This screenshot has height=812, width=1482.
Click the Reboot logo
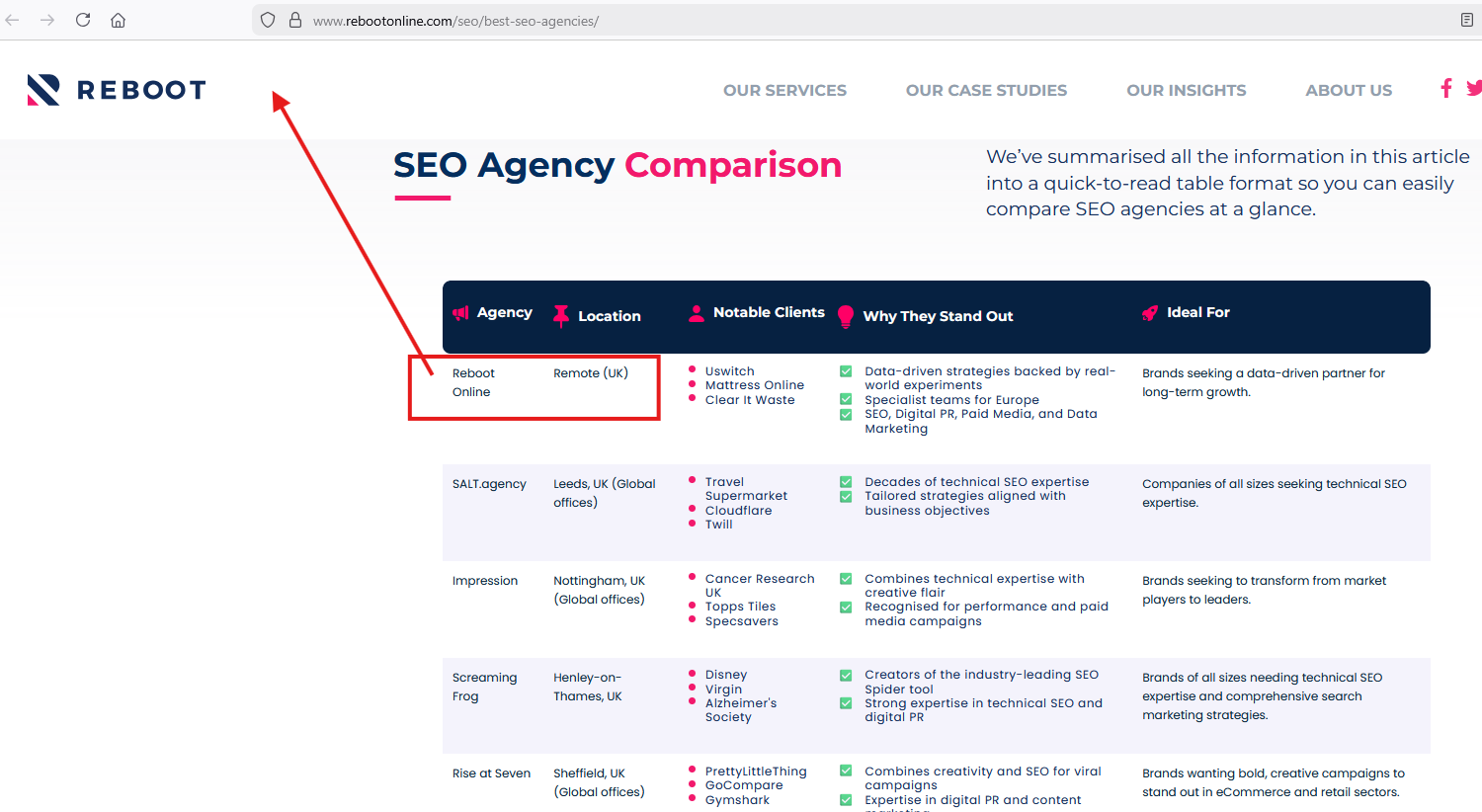(x=117, y=90)
